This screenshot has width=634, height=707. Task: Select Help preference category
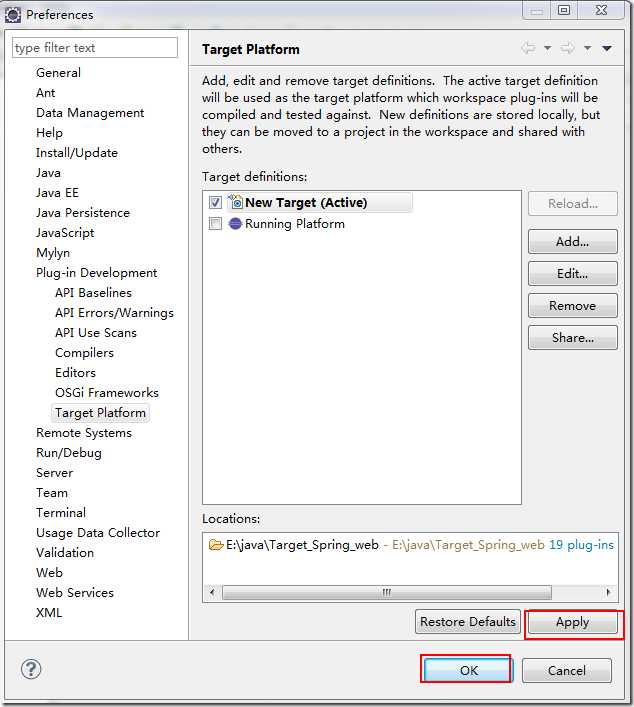tap(49, 133)
